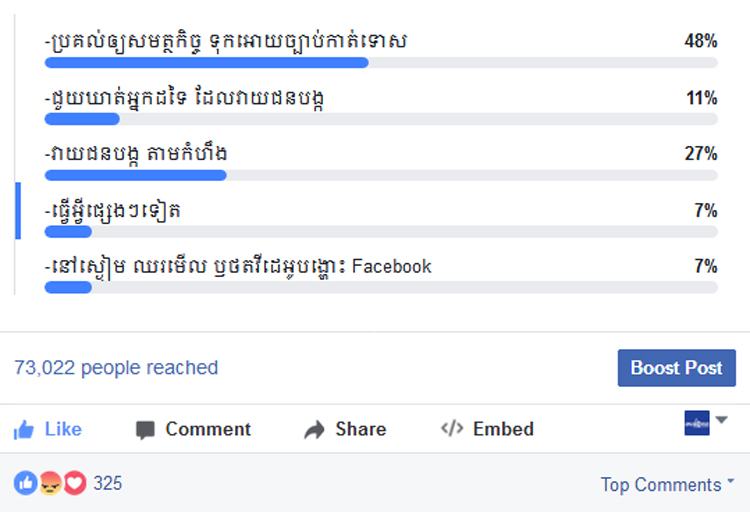
Task: Select the poll option showing 48%
Action: tap(227, 42)
